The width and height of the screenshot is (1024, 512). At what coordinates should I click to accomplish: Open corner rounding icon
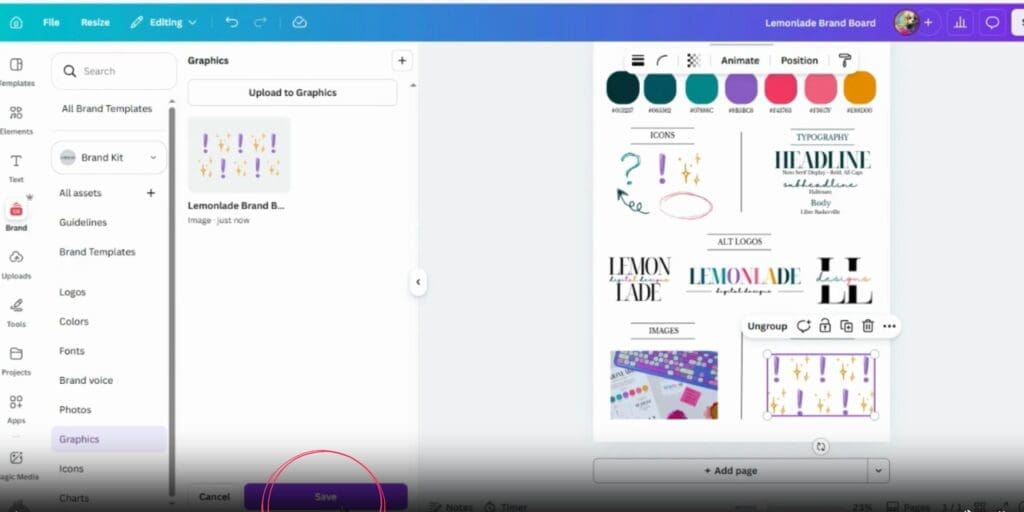click(662, 61)
